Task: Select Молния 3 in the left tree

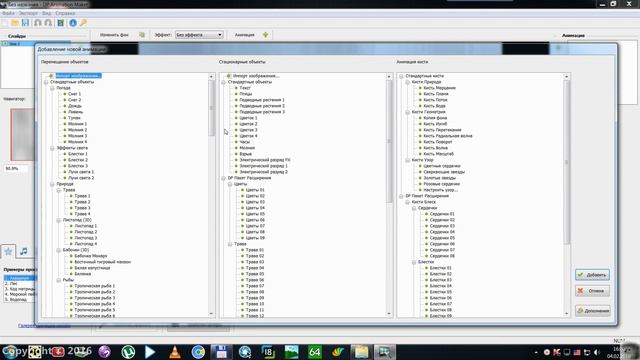Action: point(77,136)
